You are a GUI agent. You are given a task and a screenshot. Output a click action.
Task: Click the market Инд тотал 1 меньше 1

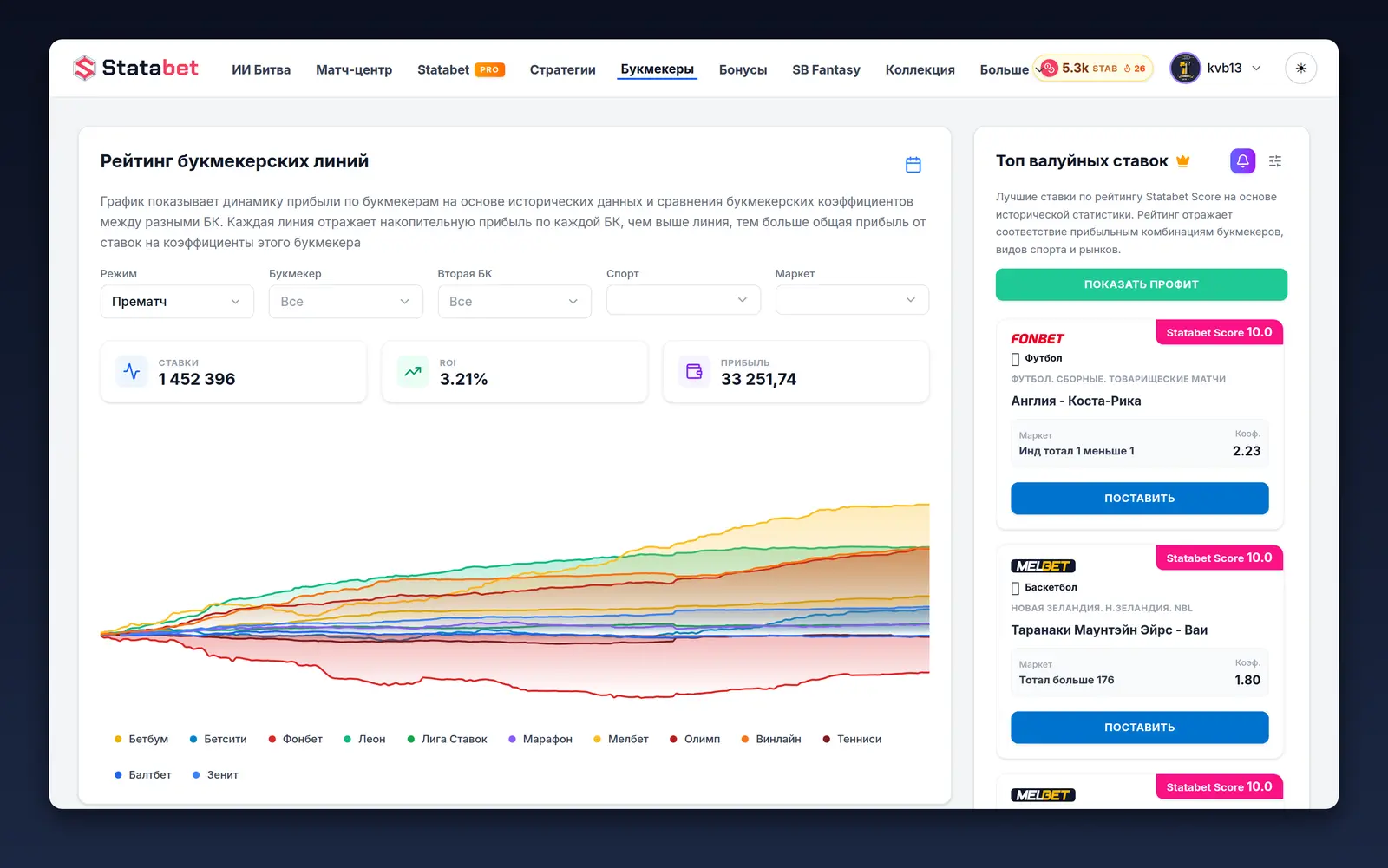1077,451
